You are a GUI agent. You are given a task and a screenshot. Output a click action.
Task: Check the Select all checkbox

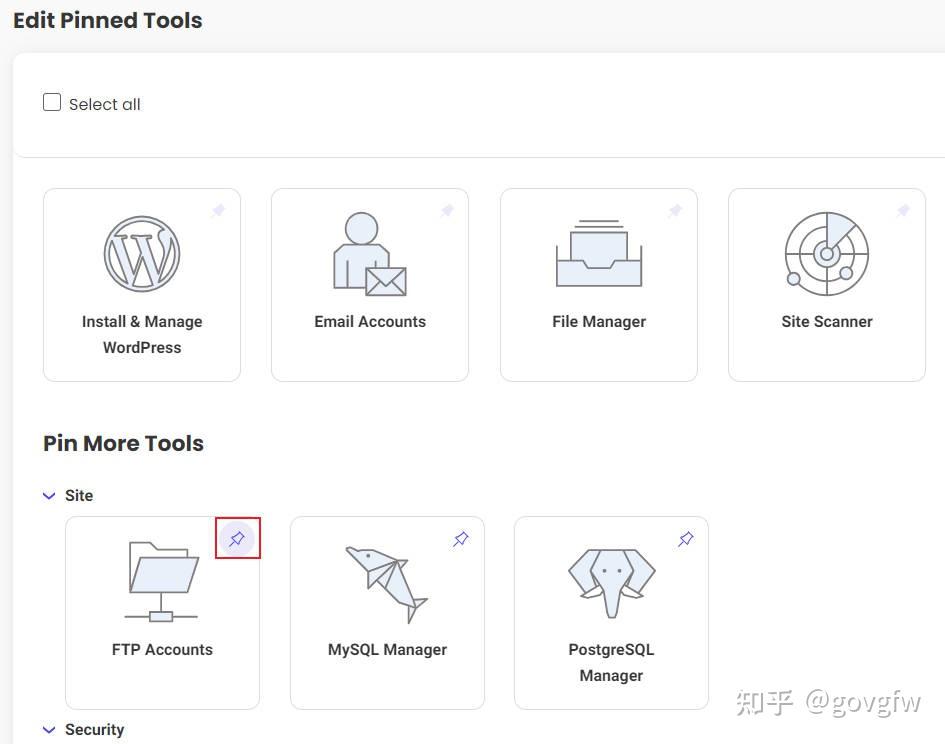coord(52,102)
